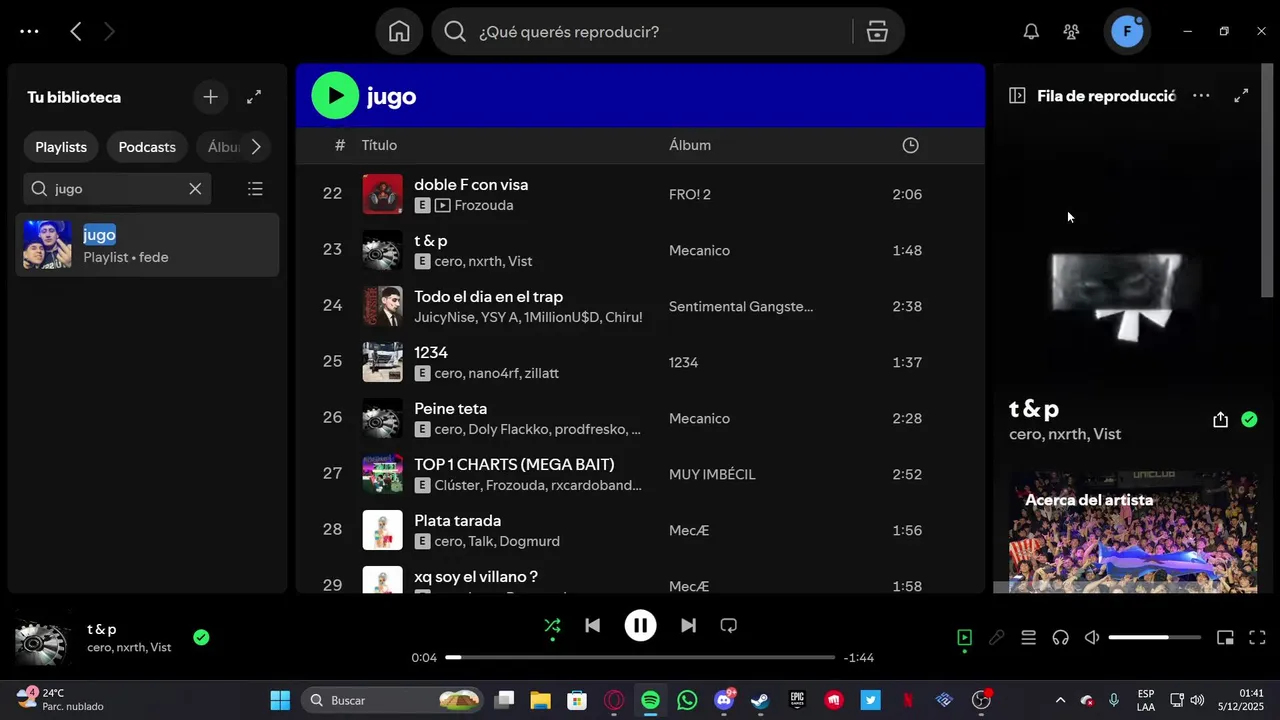Open the Browse icon in search bar
The height and width of the screenshot is (720, 1280).
click(877, 32)
